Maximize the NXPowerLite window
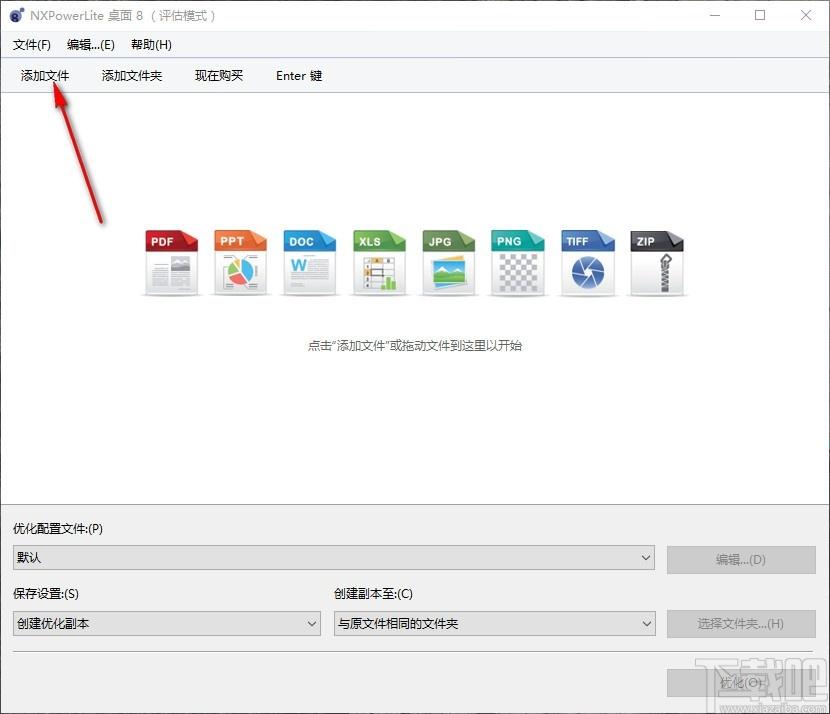Viewport: 830px width, 714px height. 760,15
